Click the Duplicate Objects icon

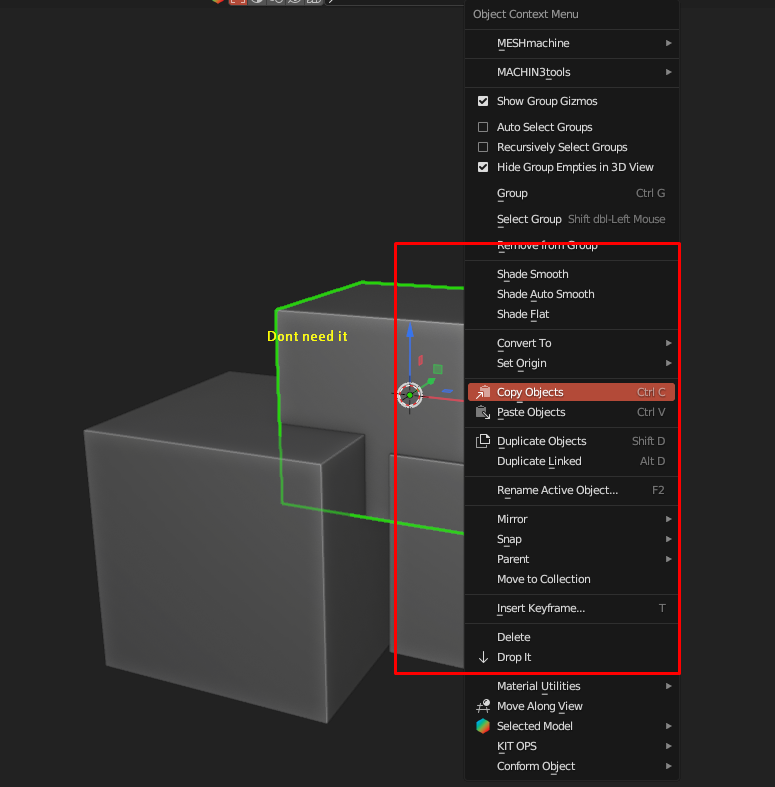pyautogui.click(x=483, y=441)
